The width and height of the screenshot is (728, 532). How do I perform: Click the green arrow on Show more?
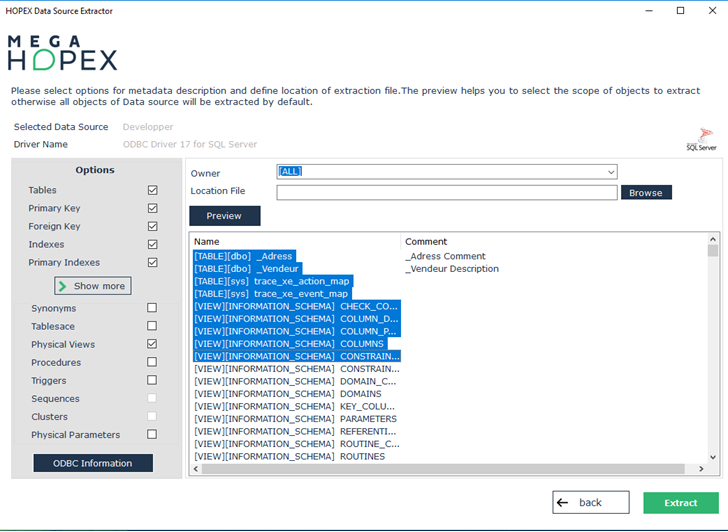pyautogui.click(x=62, y=286)
